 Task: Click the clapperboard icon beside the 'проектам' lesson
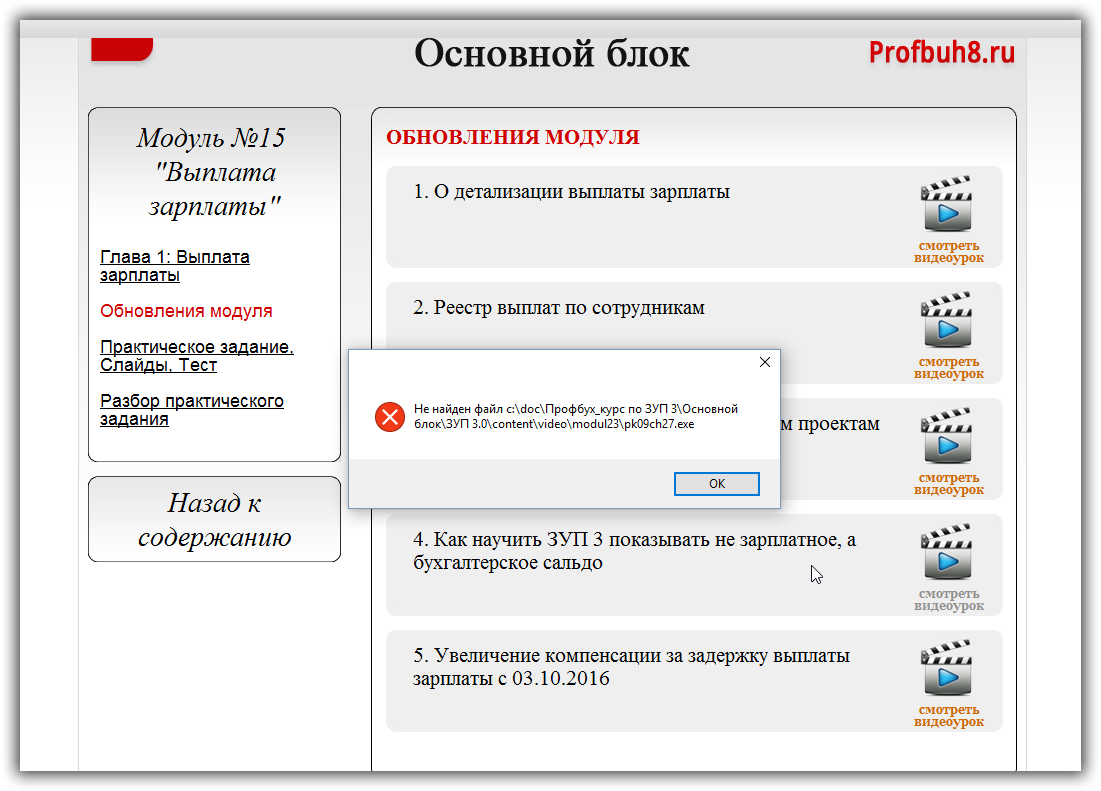tap(946, 437)
